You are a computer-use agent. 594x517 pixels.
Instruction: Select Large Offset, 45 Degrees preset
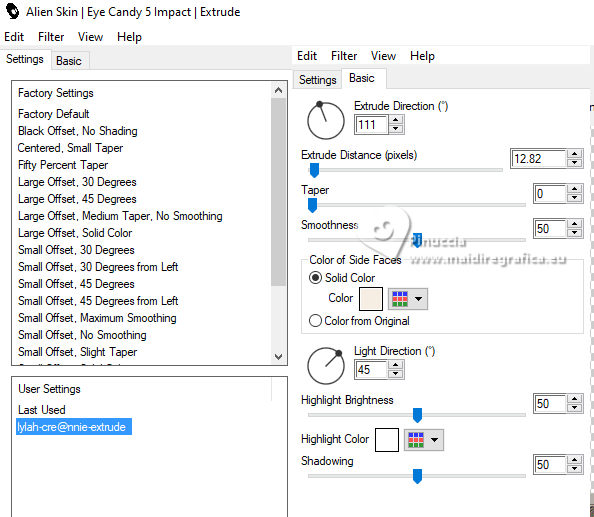pos(77,199)
